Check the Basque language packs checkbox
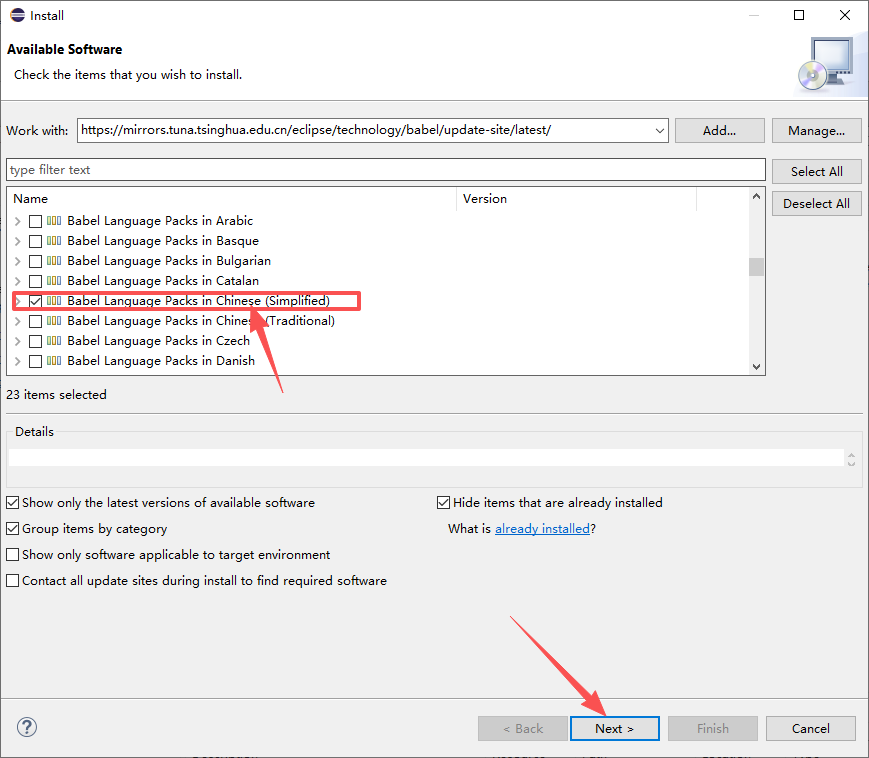 click(x=35, y=241)
